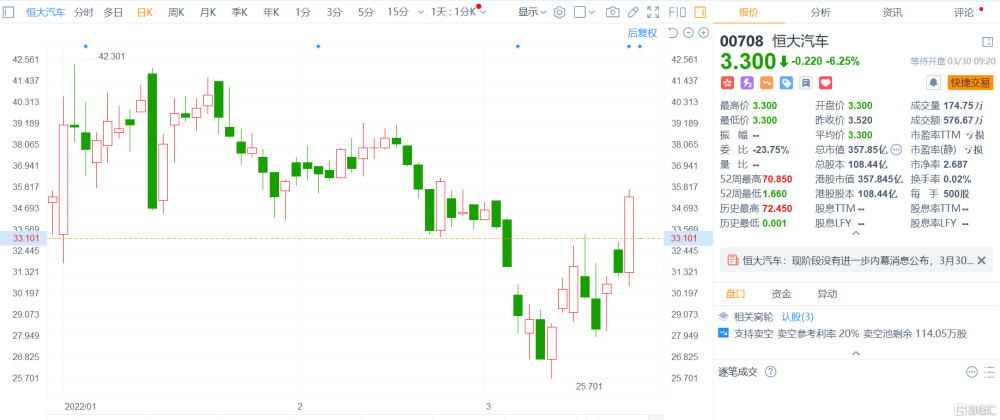Read the 恒大汽车 insider news announcement
Viewport: 1000px width, 420px height.
click(x=857, y=261)
